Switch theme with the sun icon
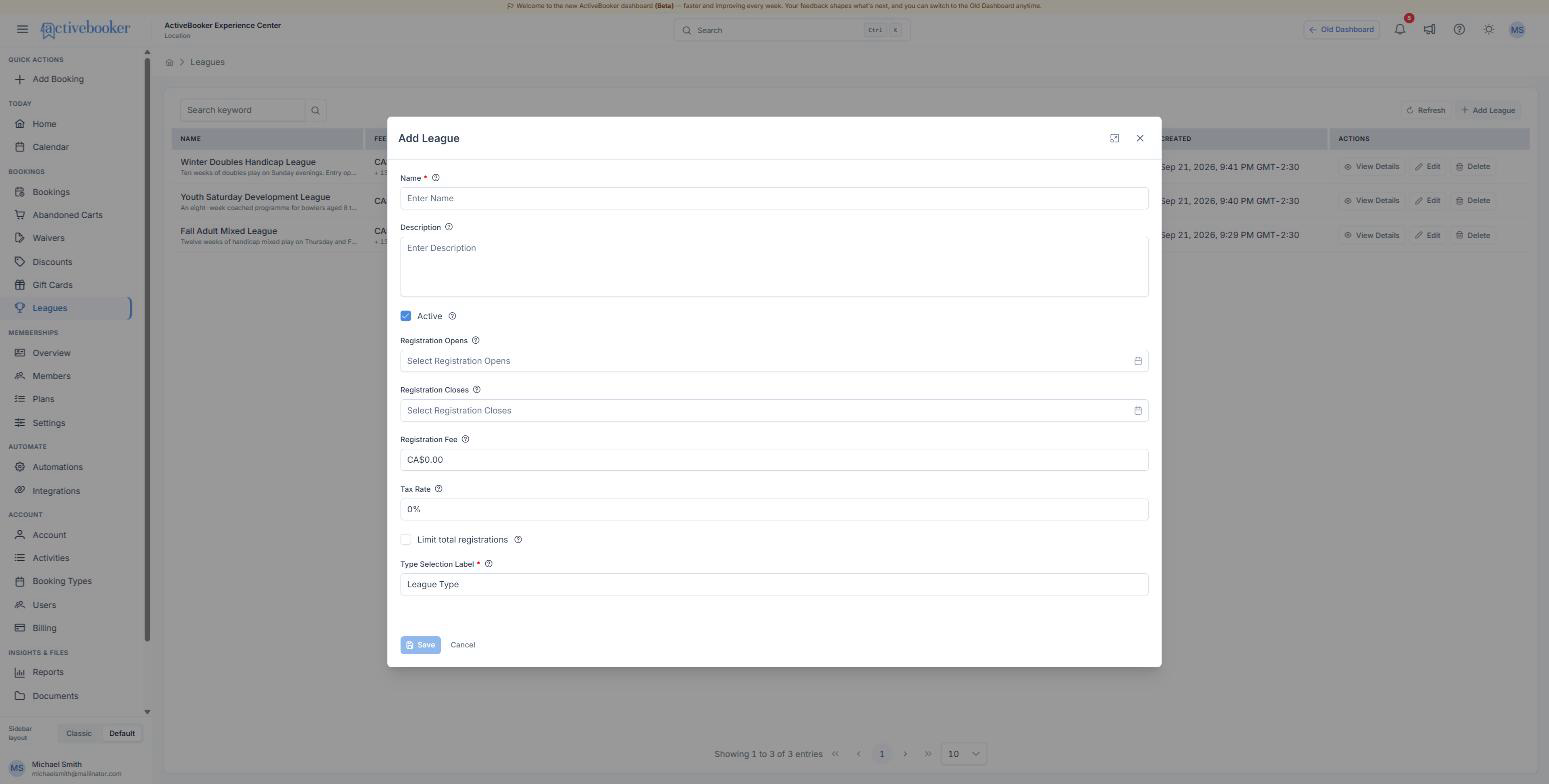Viewport: 1549px width, 784px height. coord(1489,30)
